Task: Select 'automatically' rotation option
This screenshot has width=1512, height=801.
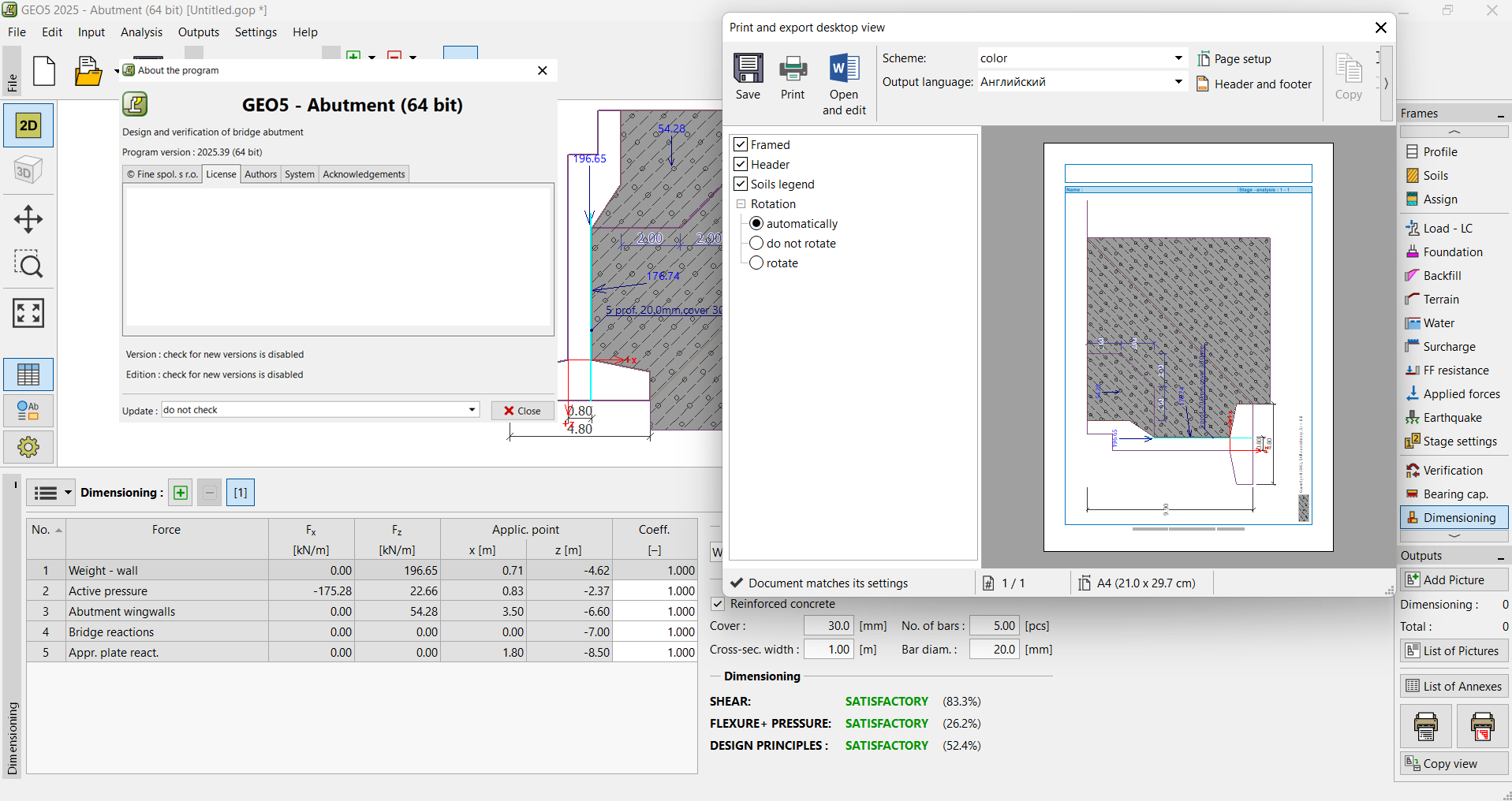Action: tap(756, 223)
